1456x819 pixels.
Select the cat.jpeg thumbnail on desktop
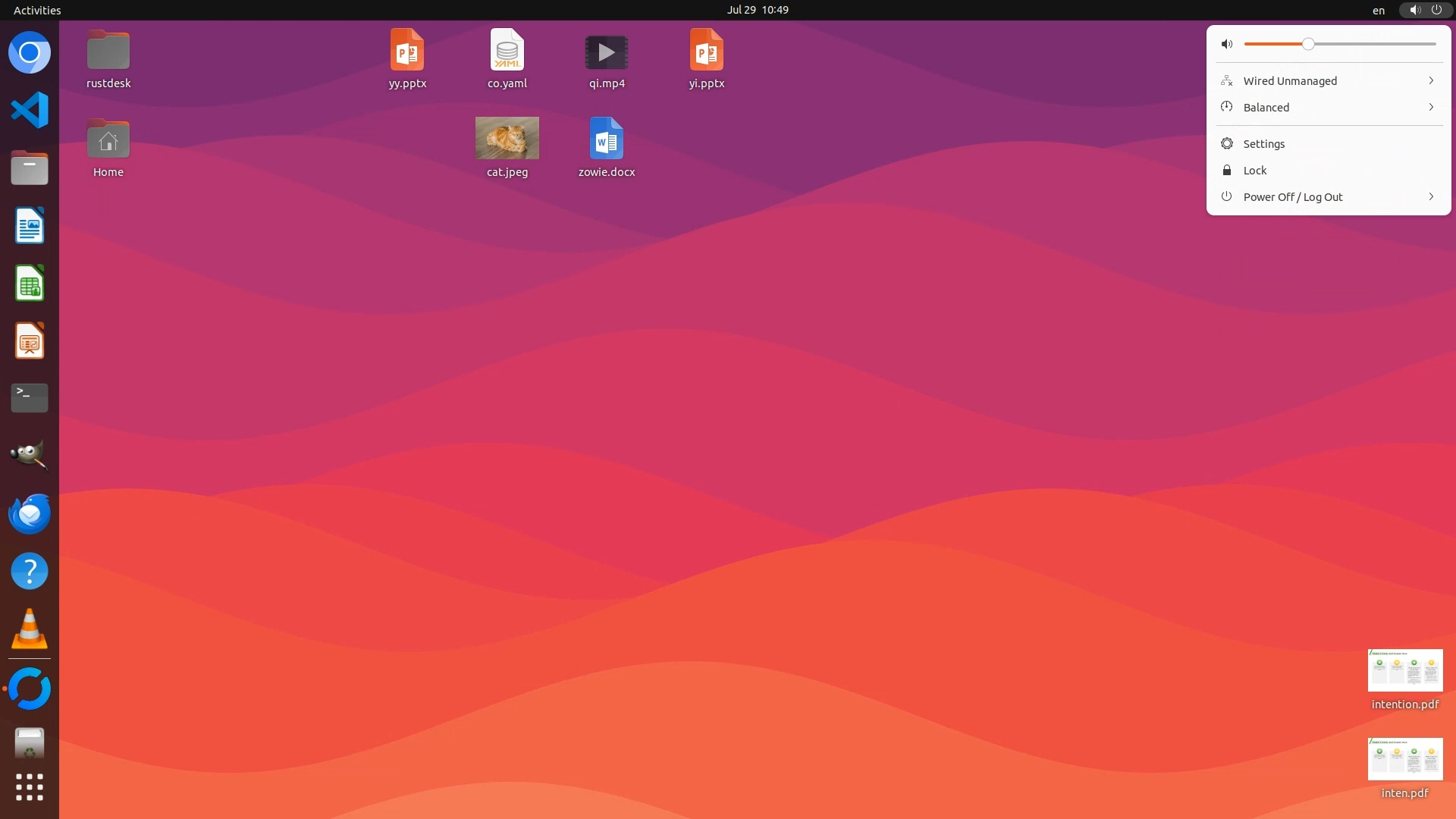coord(507,138)
